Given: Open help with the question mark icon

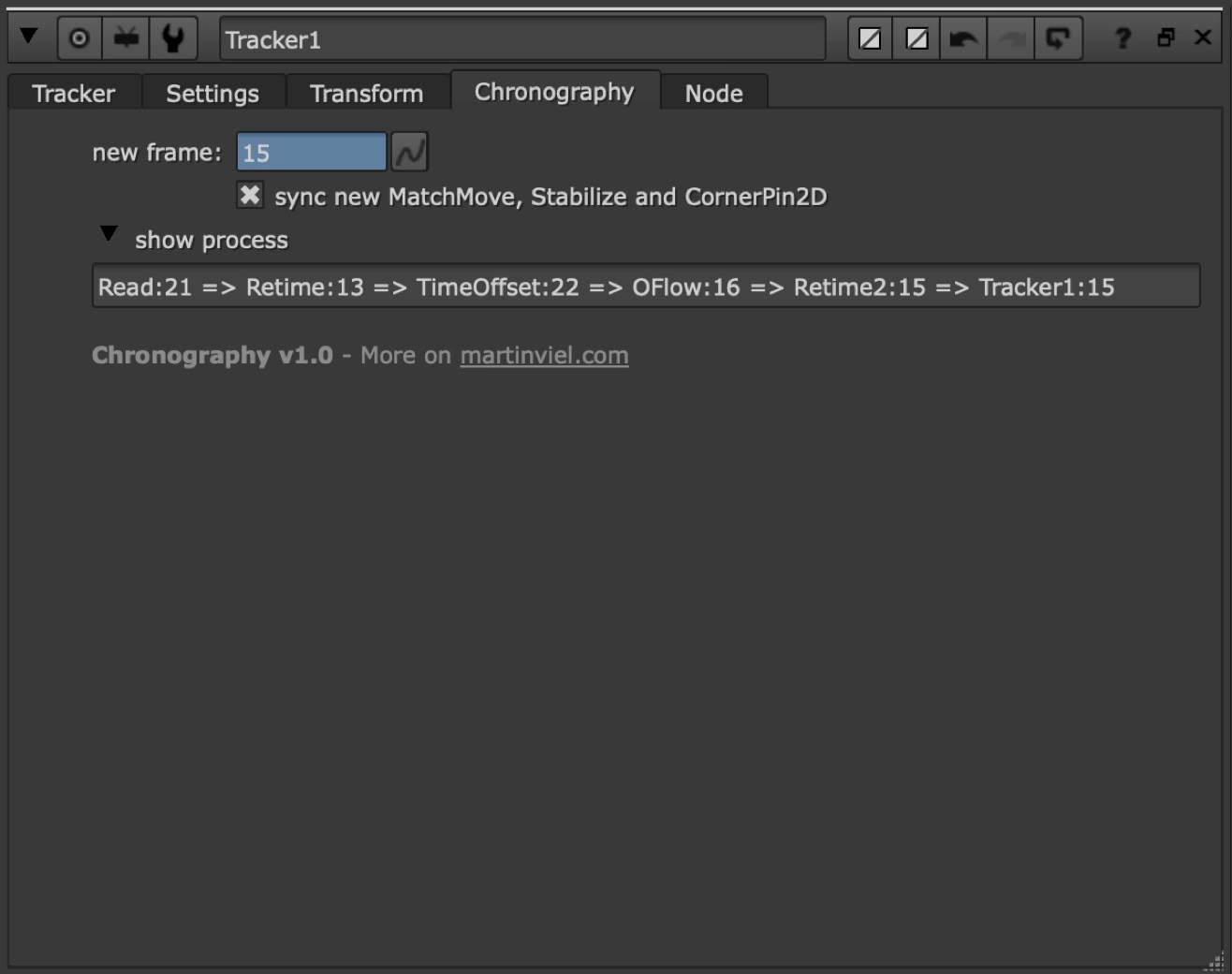Looking at the screenshot, I should (1122, 38).
